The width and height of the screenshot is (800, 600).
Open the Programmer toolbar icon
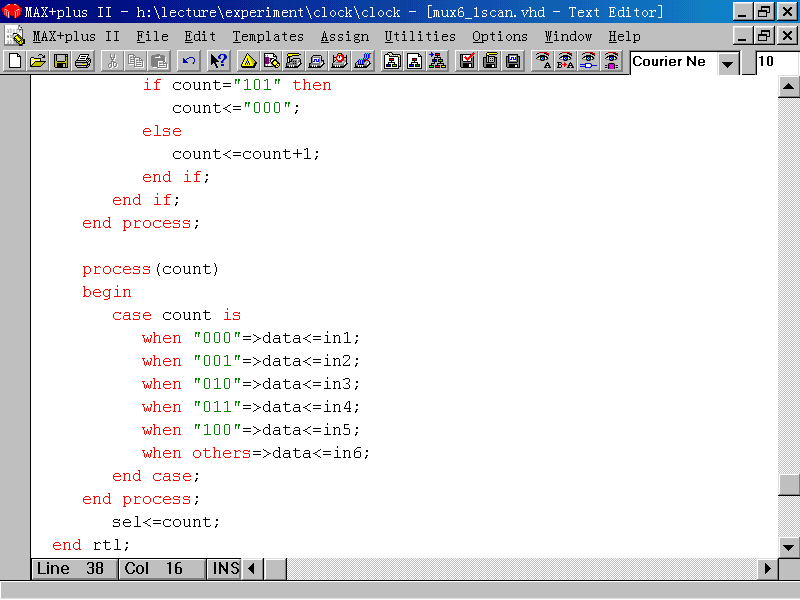click(x=363, y=62)
